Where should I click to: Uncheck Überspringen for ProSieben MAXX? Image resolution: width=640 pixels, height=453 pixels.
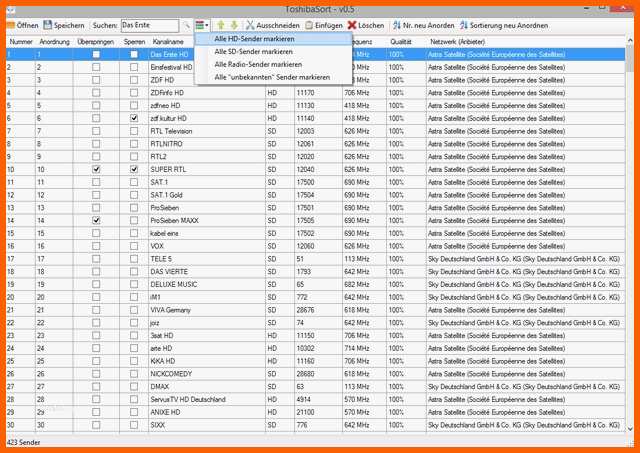point(96,220)
